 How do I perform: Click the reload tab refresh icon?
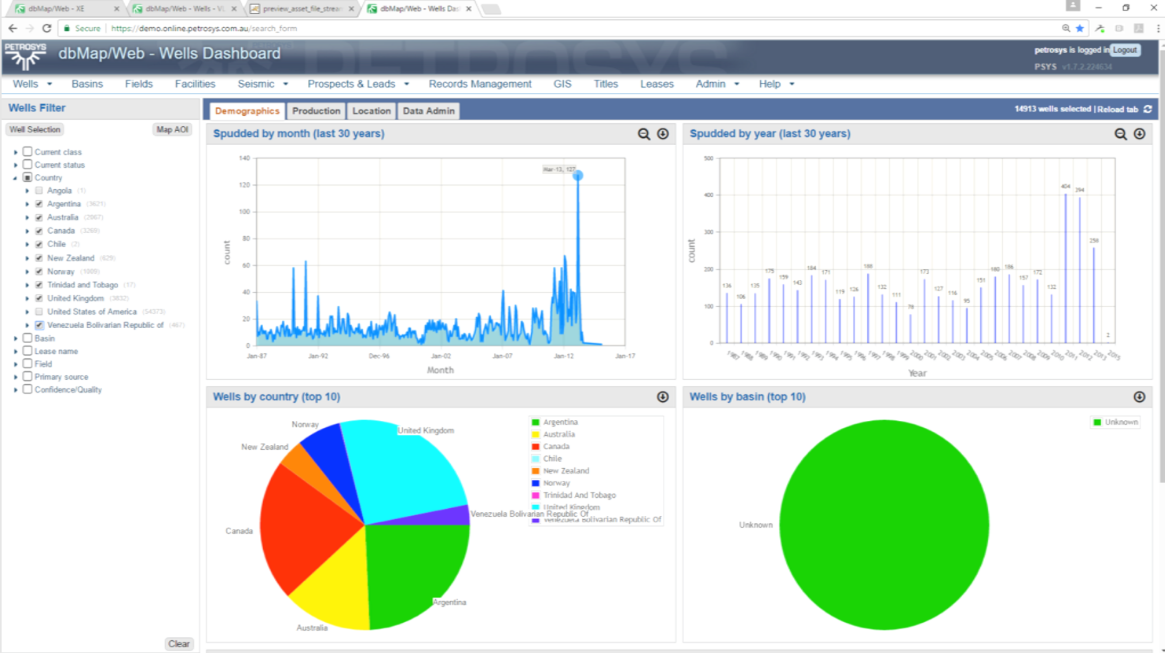click(1148, 109)
